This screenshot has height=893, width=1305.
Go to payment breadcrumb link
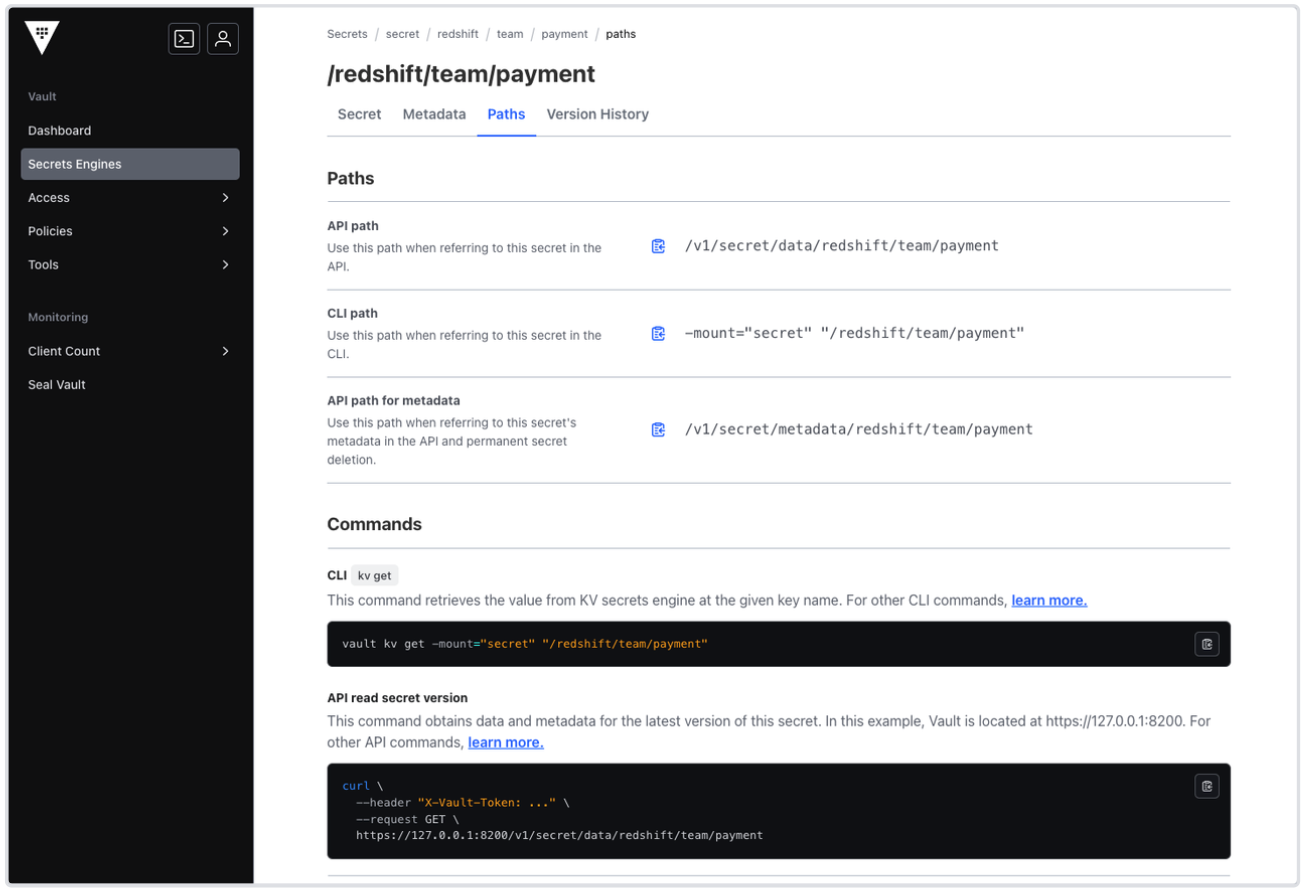pos(565,34)
